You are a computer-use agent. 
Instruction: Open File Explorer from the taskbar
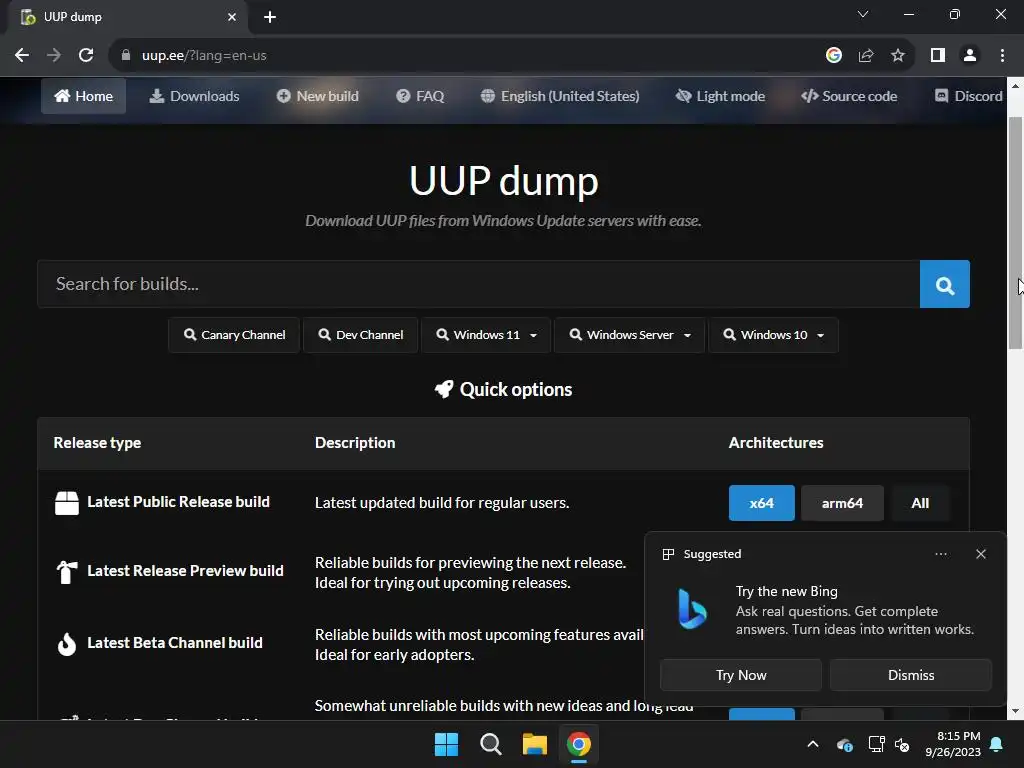coord(535,744)
